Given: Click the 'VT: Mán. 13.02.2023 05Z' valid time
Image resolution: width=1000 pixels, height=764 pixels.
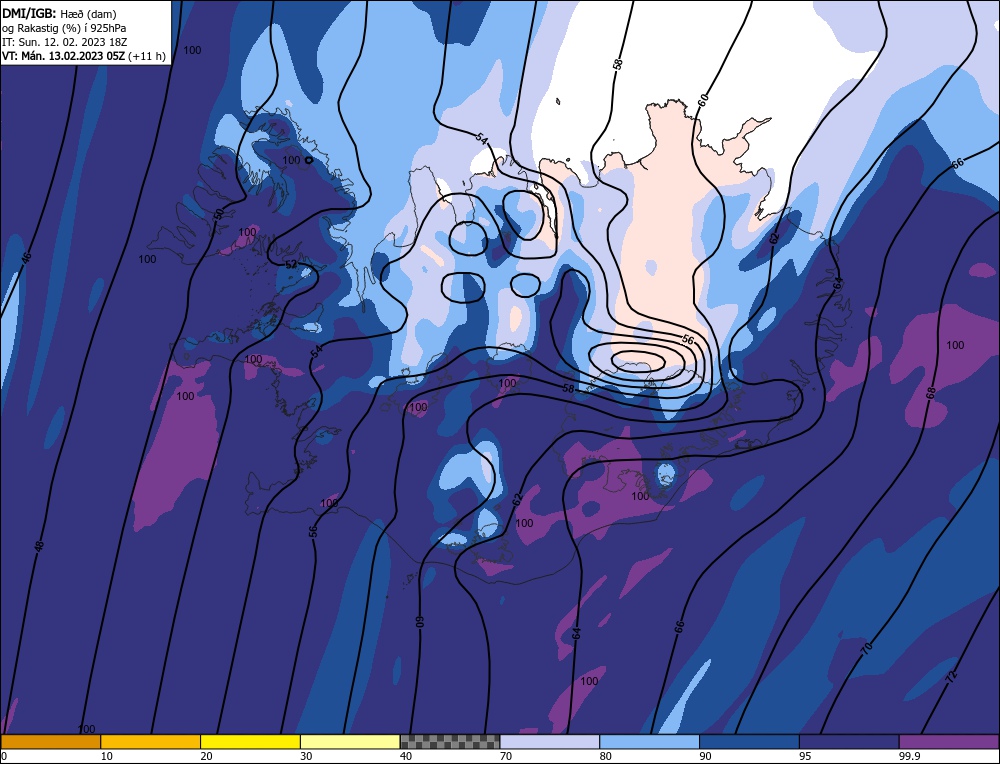Looking at the screenshot, I should [64, 56].
